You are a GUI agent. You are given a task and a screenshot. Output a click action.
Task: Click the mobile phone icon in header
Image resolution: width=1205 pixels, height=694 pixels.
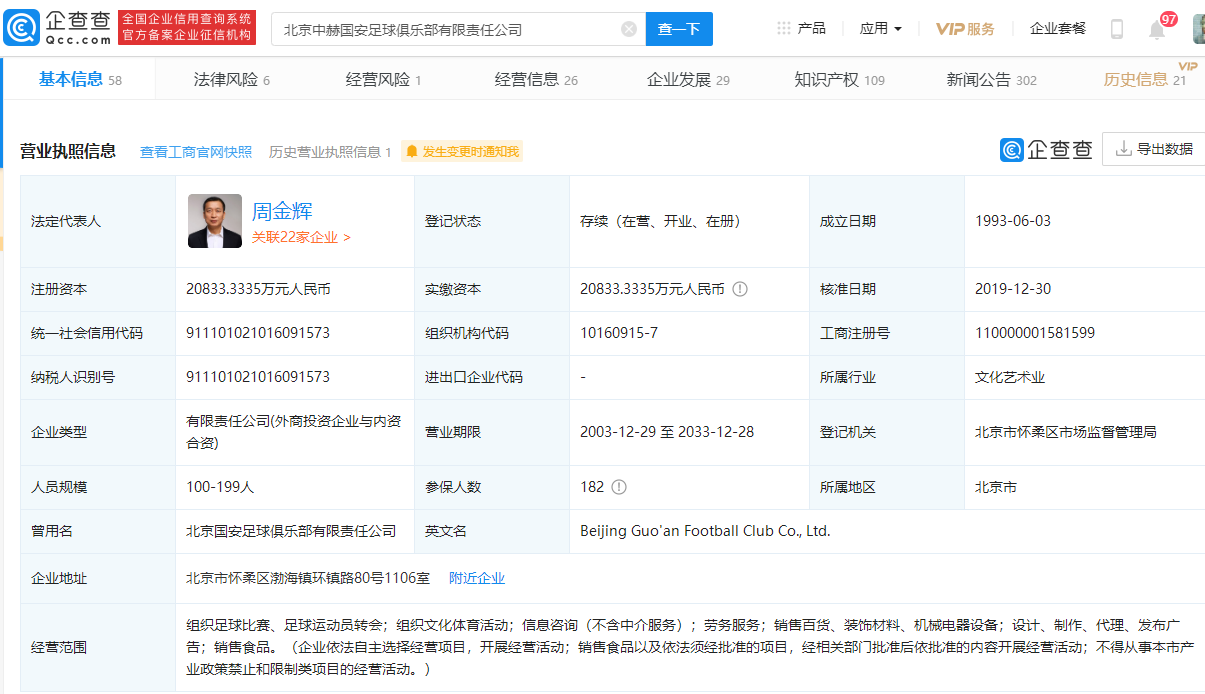[1117, 29]
